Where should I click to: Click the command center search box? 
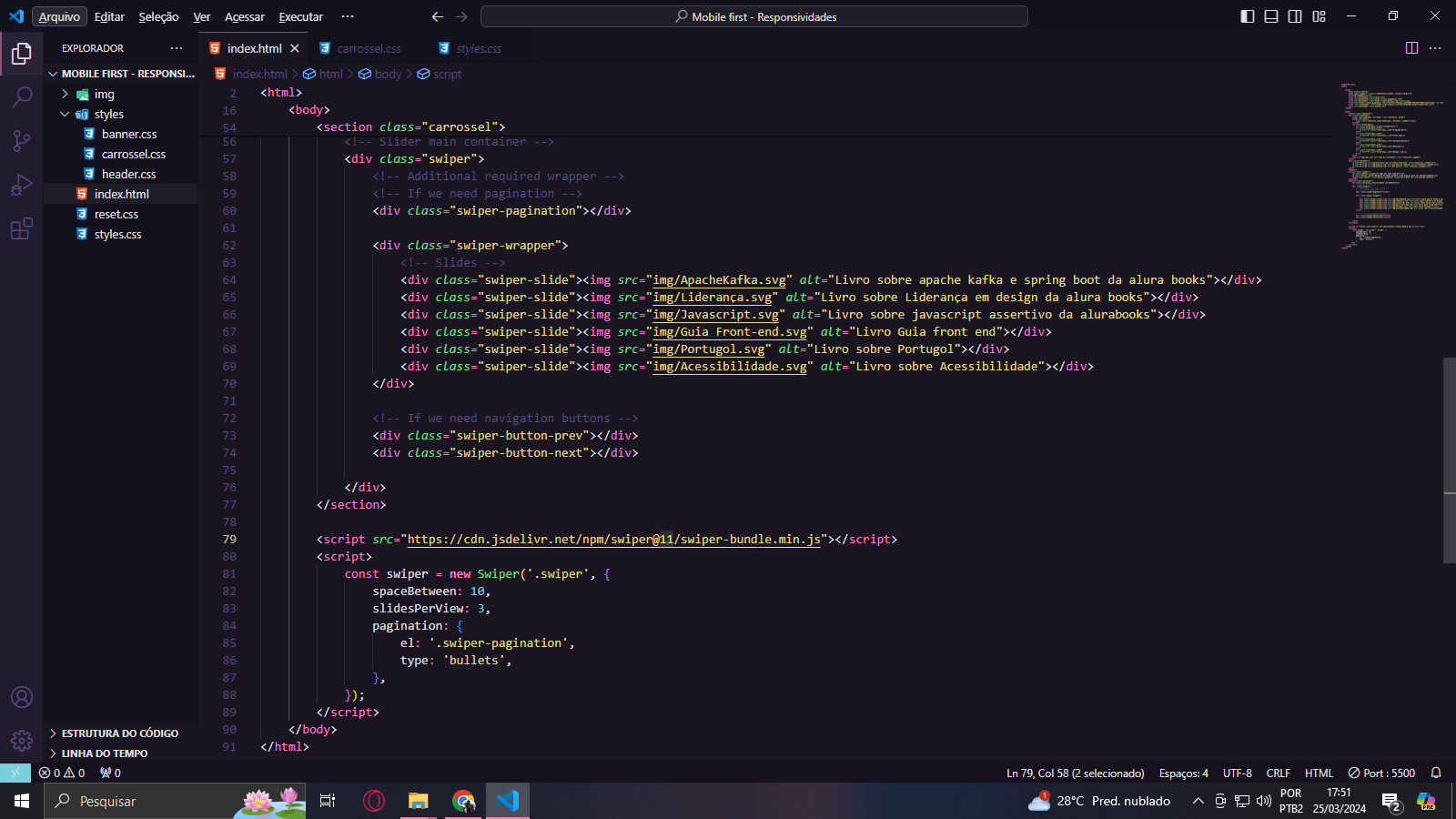pyautogui.click(x=754, y=16)
